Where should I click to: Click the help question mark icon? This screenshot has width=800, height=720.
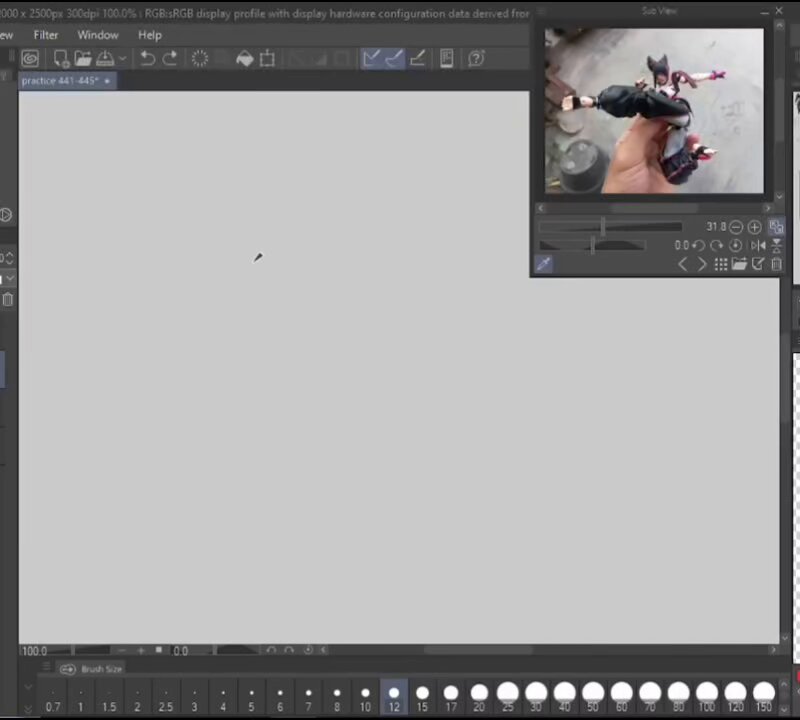pyautogui.click(x=476, y=58)
